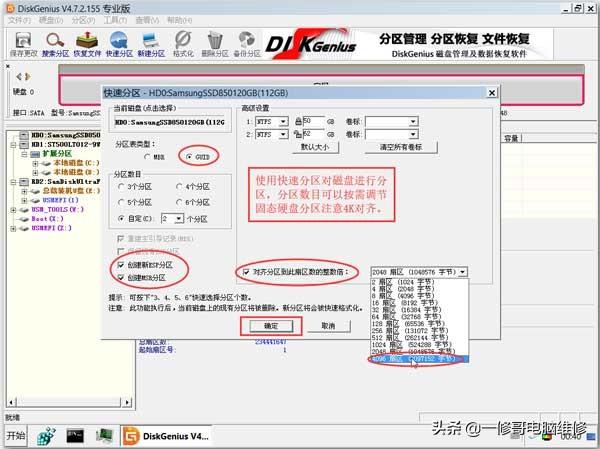Expand the HD1:ST500LT012 disk tree node

tap(13, 145)
